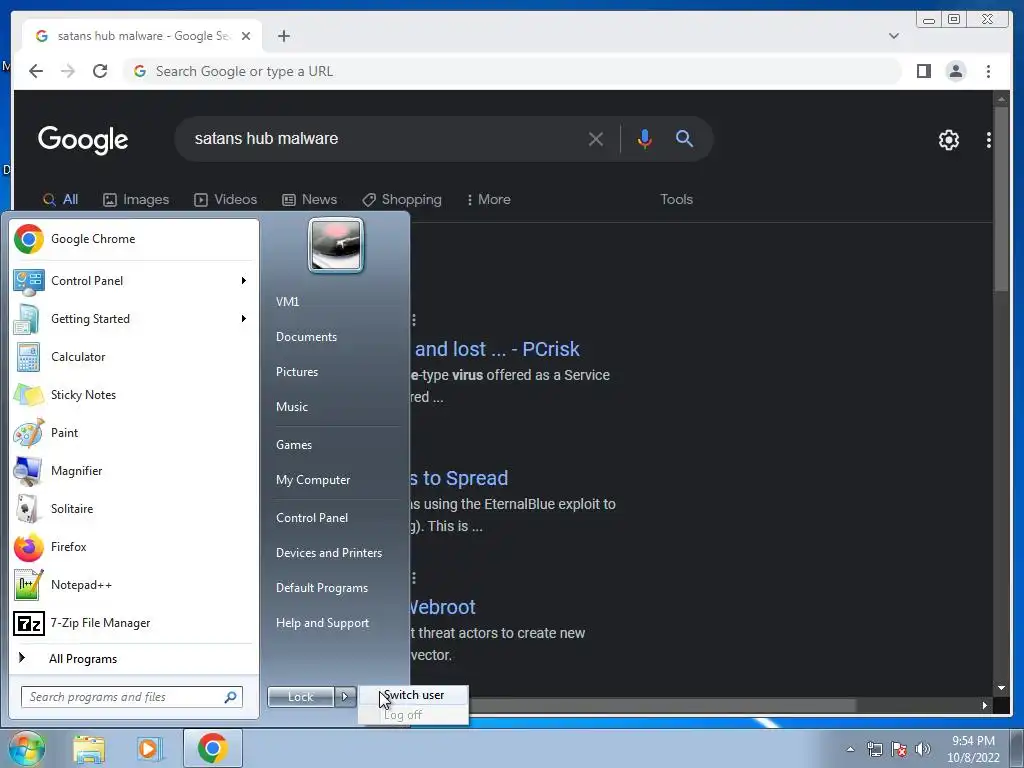Open Documents from Start menu
Image resolution: width=1024 pixels, height=768 pixels.
306,337
